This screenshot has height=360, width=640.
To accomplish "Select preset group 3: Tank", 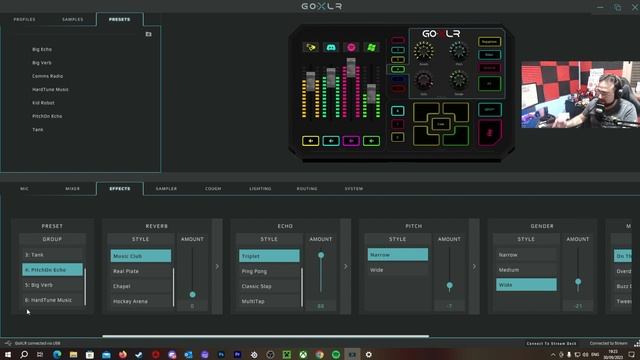I will (x=52, y=255).
